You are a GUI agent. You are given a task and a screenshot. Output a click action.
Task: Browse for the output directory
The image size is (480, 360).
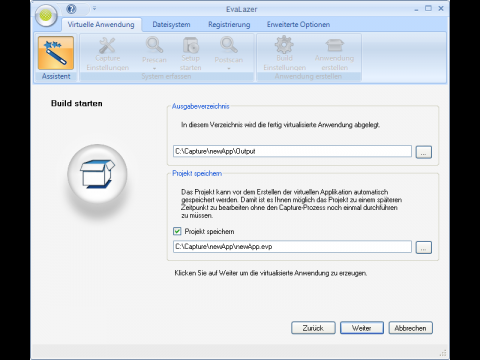click(424, 152)
